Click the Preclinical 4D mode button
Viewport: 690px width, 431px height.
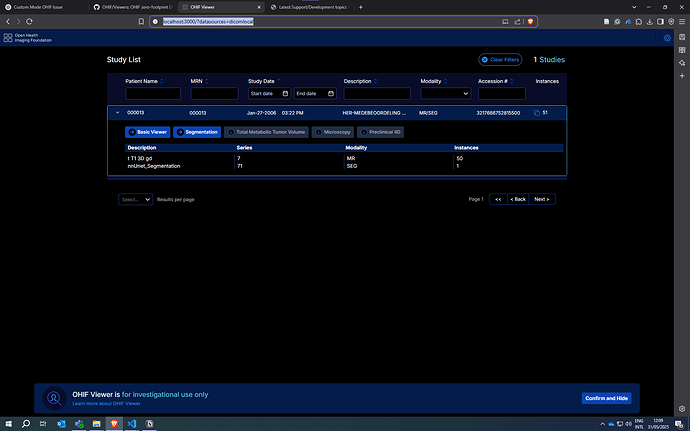pyautogui.click(x=380, y=132)
